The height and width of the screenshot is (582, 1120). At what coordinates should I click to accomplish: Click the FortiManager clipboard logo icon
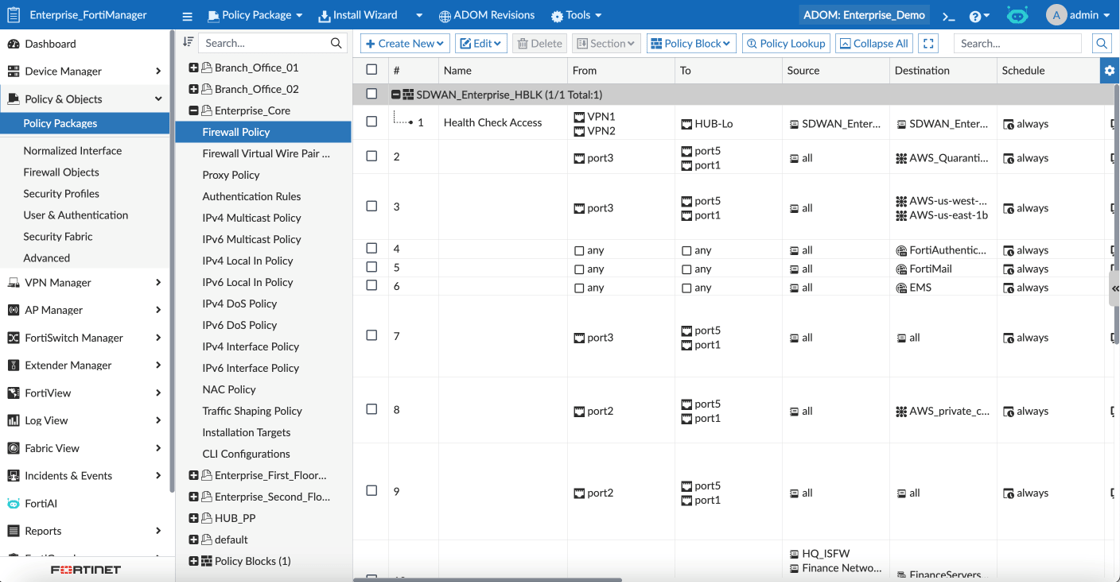(14, 15)
